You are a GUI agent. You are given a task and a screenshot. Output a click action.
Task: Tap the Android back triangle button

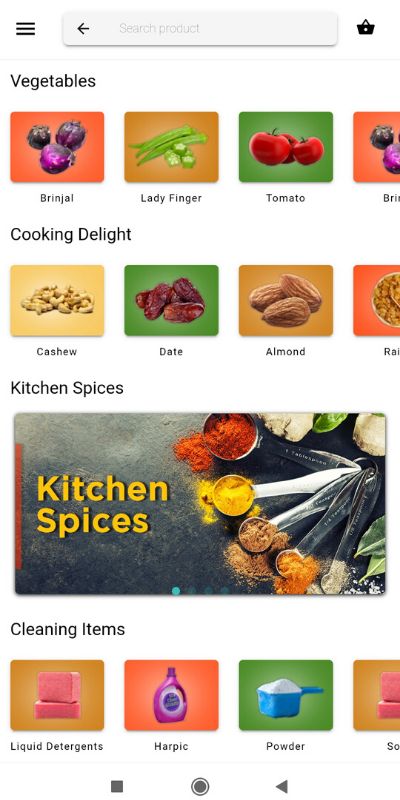(x=282, y=786)
